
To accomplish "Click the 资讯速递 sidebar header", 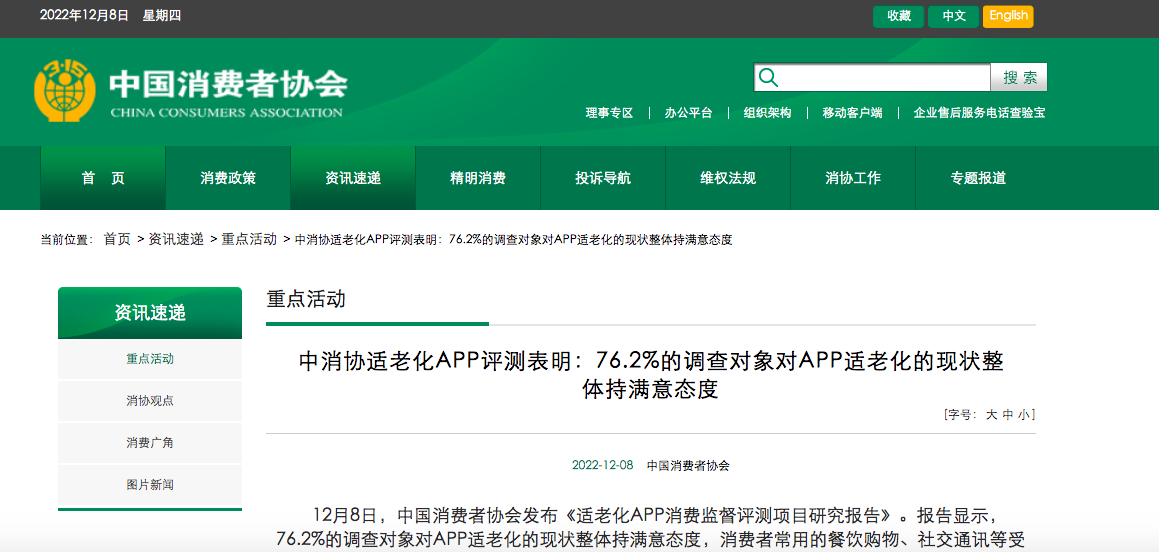I will pyautogui.click(x=150, y=313).
